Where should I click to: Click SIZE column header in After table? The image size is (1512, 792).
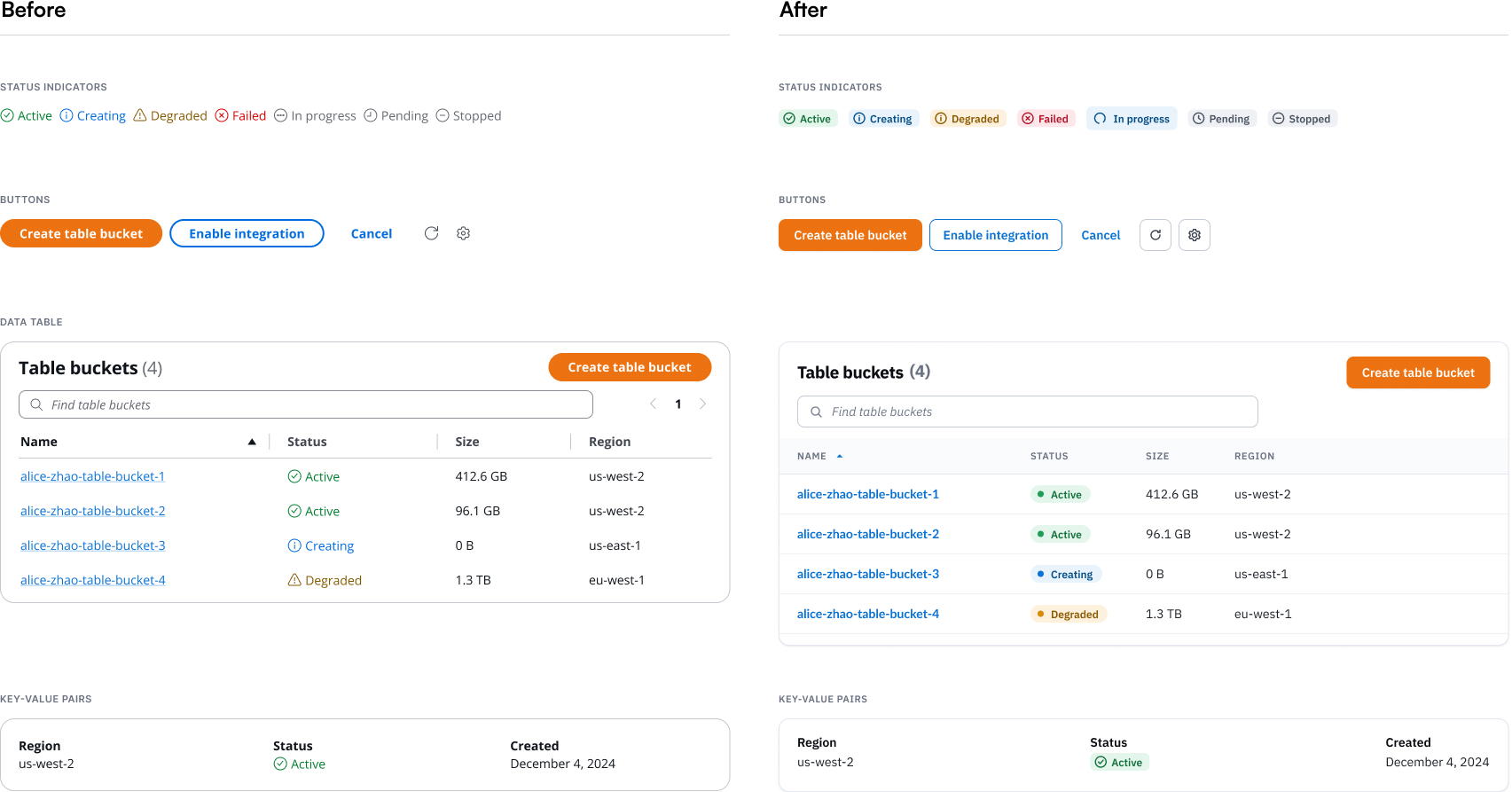[1157, 456]
